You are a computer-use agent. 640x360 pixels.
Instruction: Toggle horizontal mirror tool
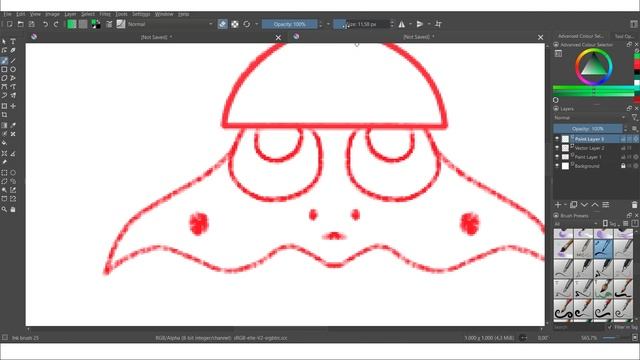402,24
